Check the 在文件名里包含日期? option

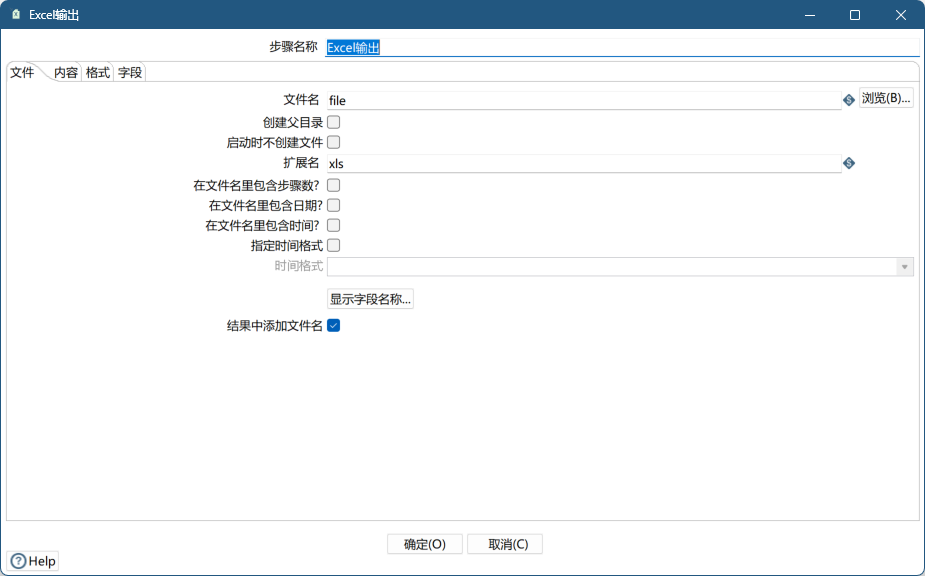[333, 205]
